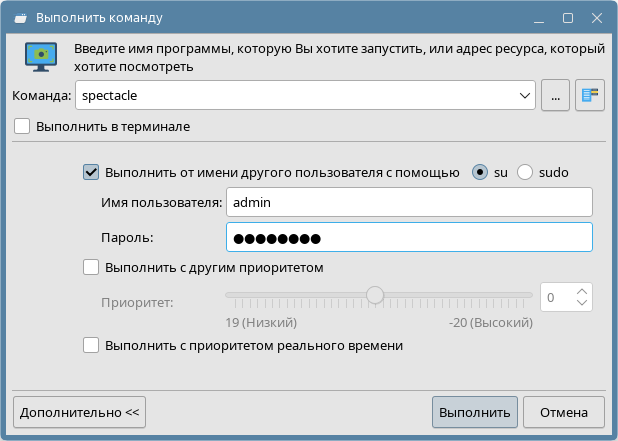This screenshot has height=441, width=618.
Task: Close the dialog with the X button
Action: (595, 18)
